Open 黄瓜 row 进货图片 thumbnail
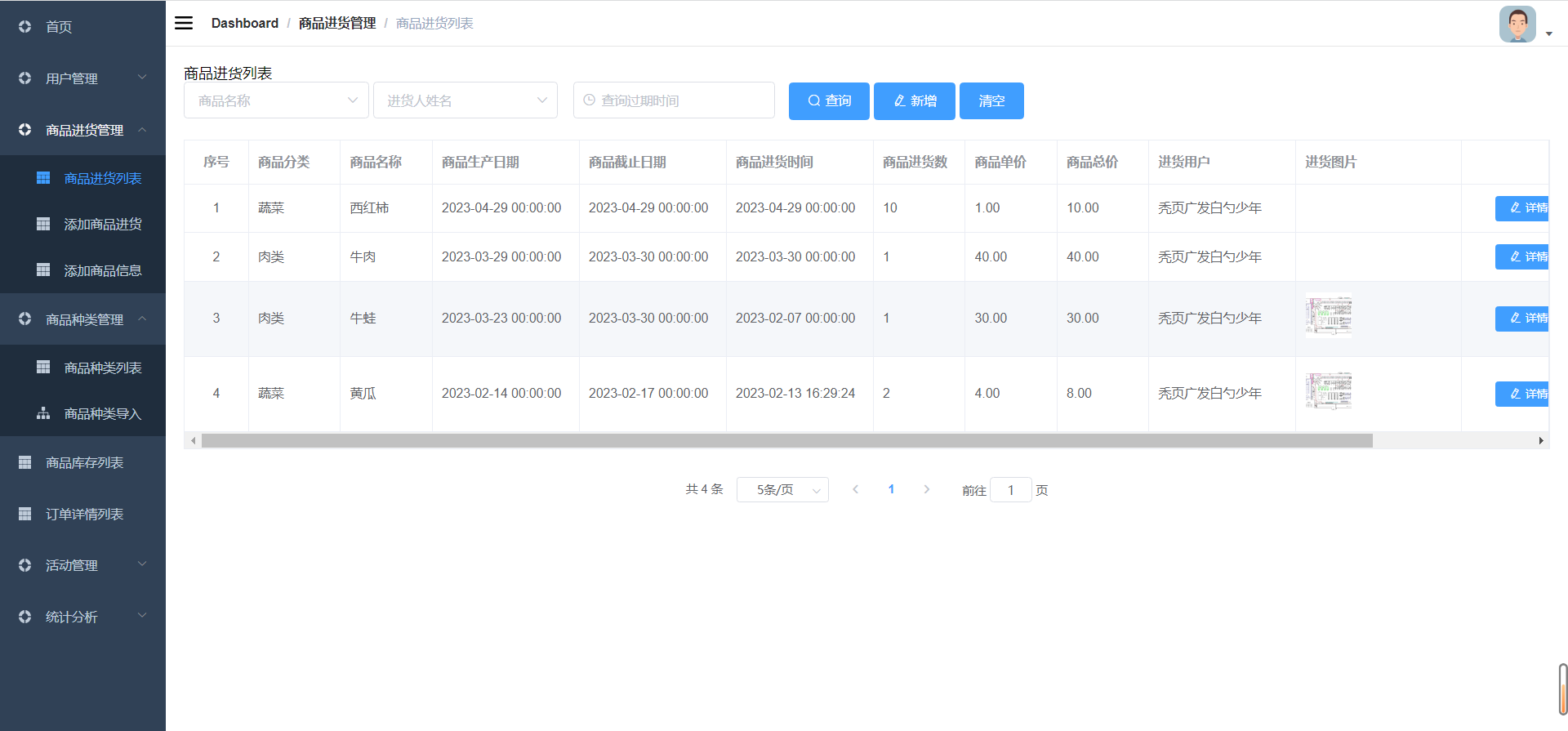Screen dimensions: 1568x731 click(1328, 390)
